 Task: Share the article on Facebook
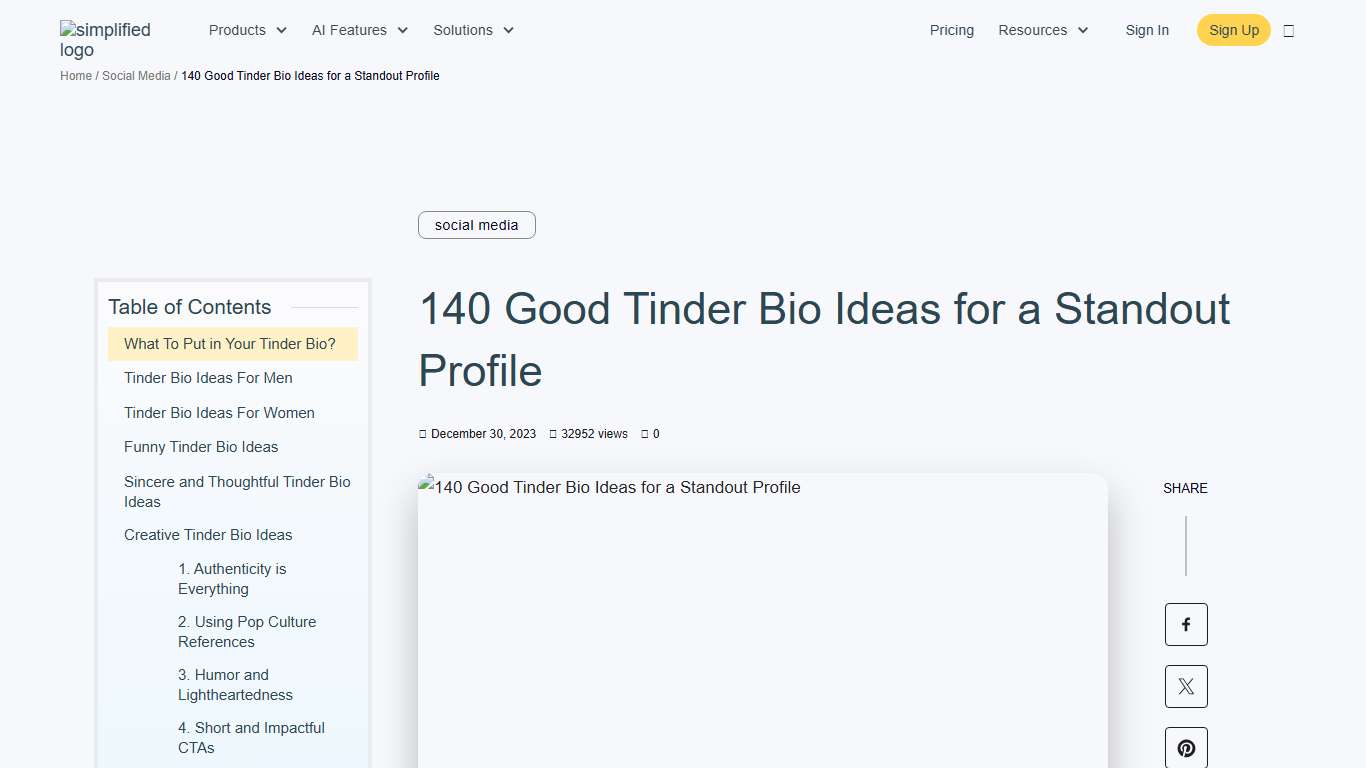[x=1186, y=624]
